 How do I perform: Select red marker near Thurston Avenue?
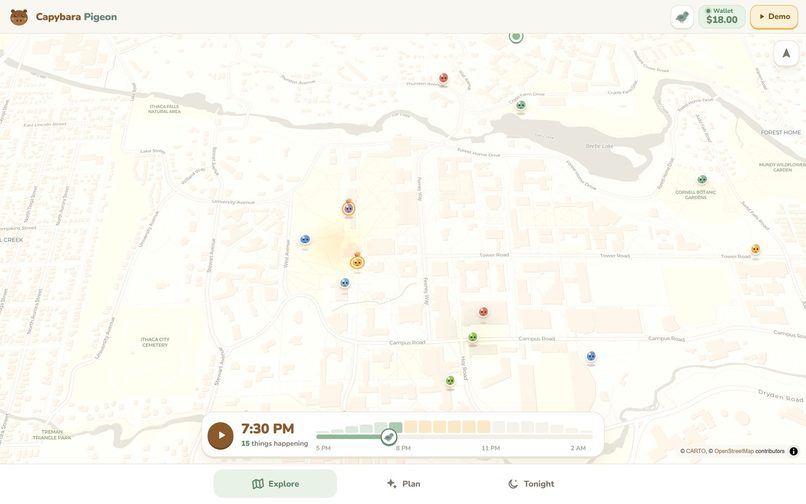click(444, 78)
